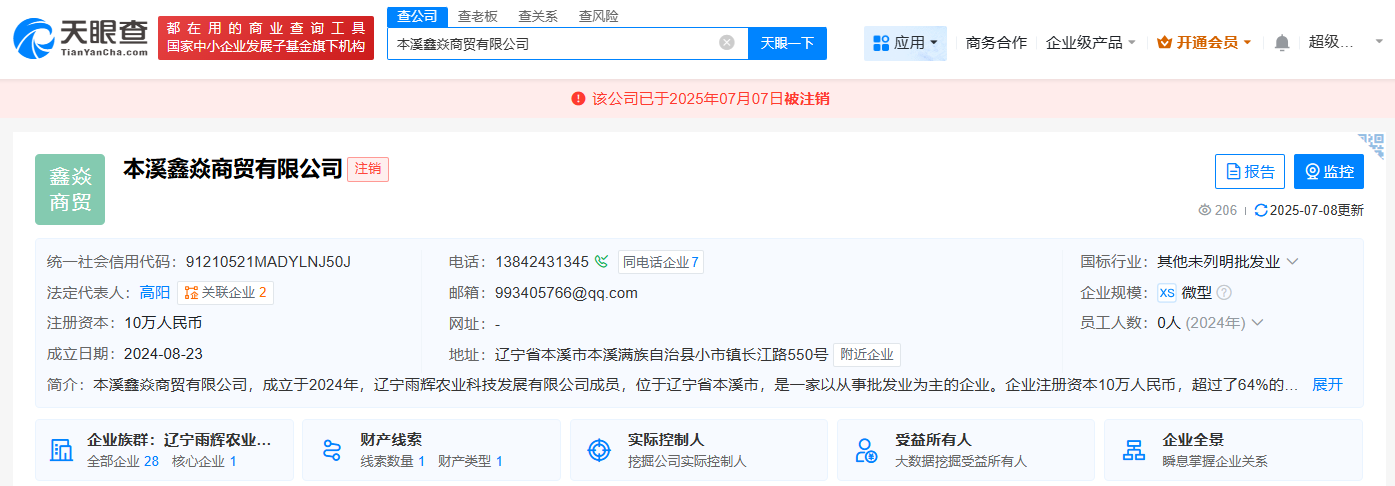
Task: Switch to the 查公司 tab
Action: click(417, 16)
